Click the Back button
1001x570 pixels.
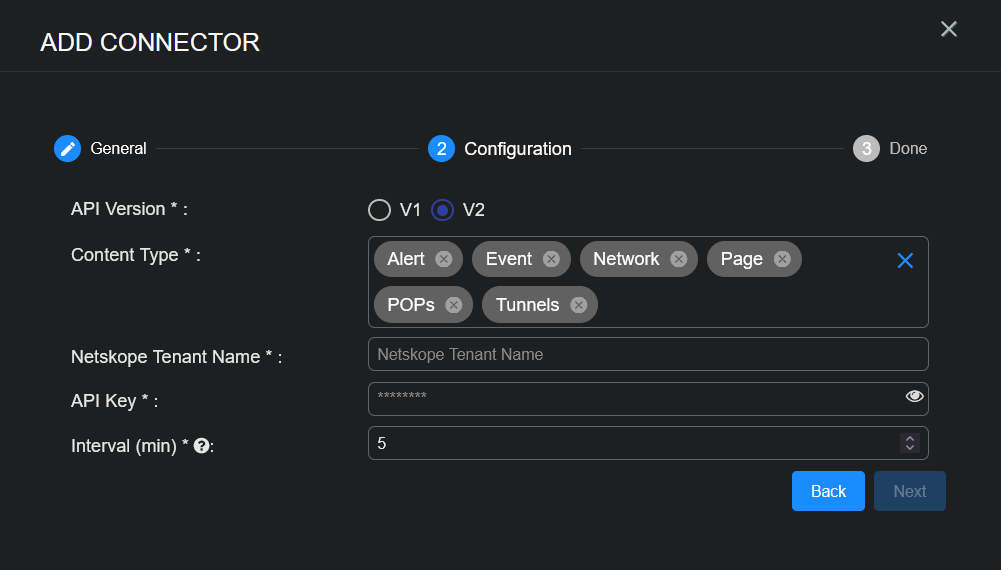828,491
